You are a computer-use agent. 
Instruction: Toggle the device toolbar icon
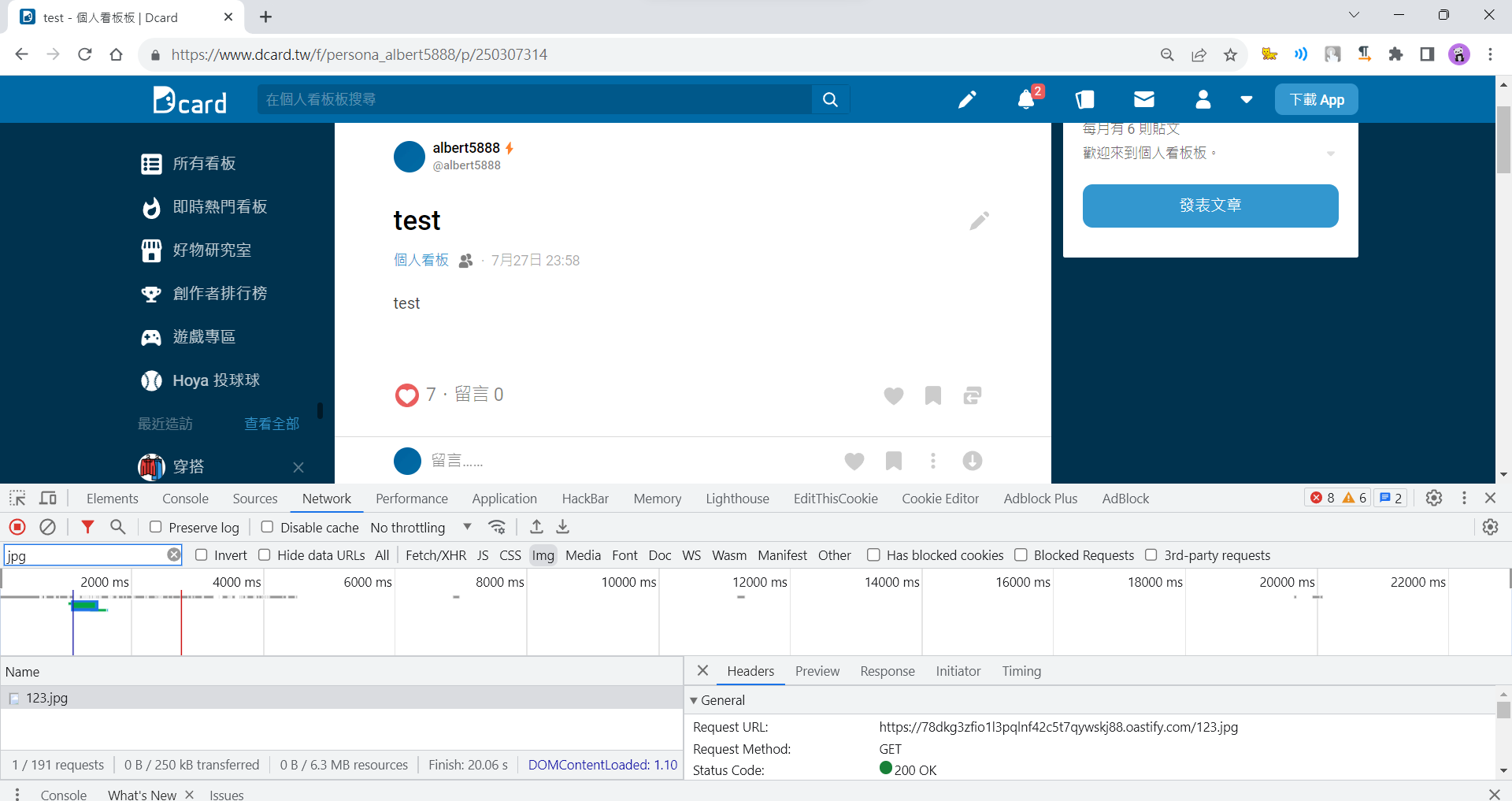coord(48,498)
